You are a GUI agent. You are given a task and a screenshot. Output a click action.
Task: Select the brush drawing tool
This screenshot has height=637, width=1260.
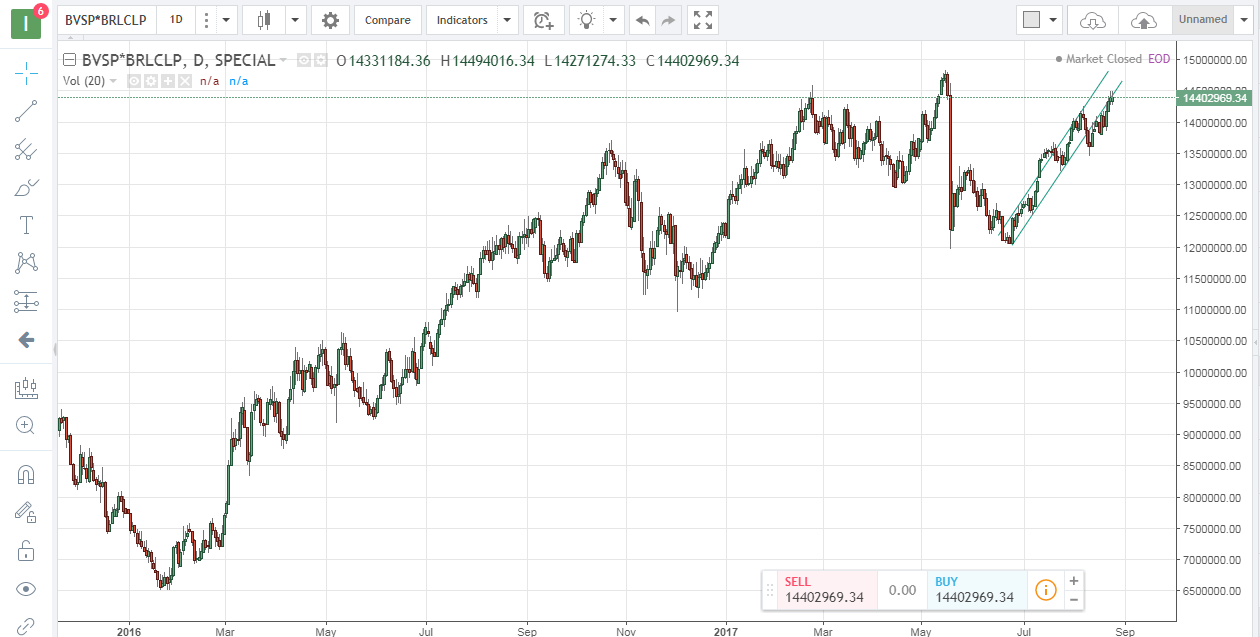(x=27, y=187)
